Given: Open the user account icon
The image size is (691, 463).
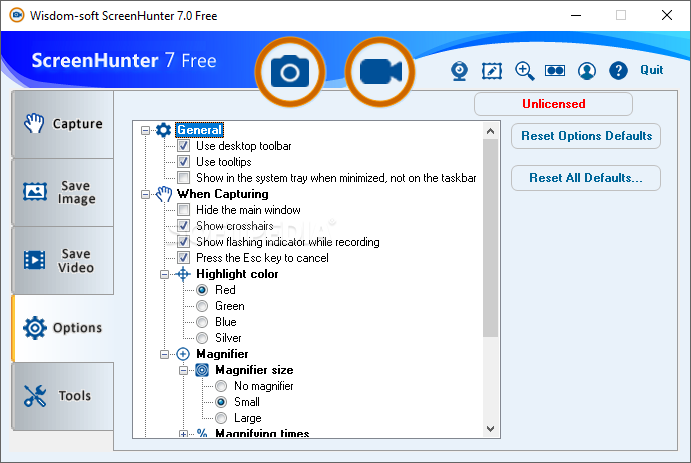Looking at the screenshot, I should (x=587, y=70).
